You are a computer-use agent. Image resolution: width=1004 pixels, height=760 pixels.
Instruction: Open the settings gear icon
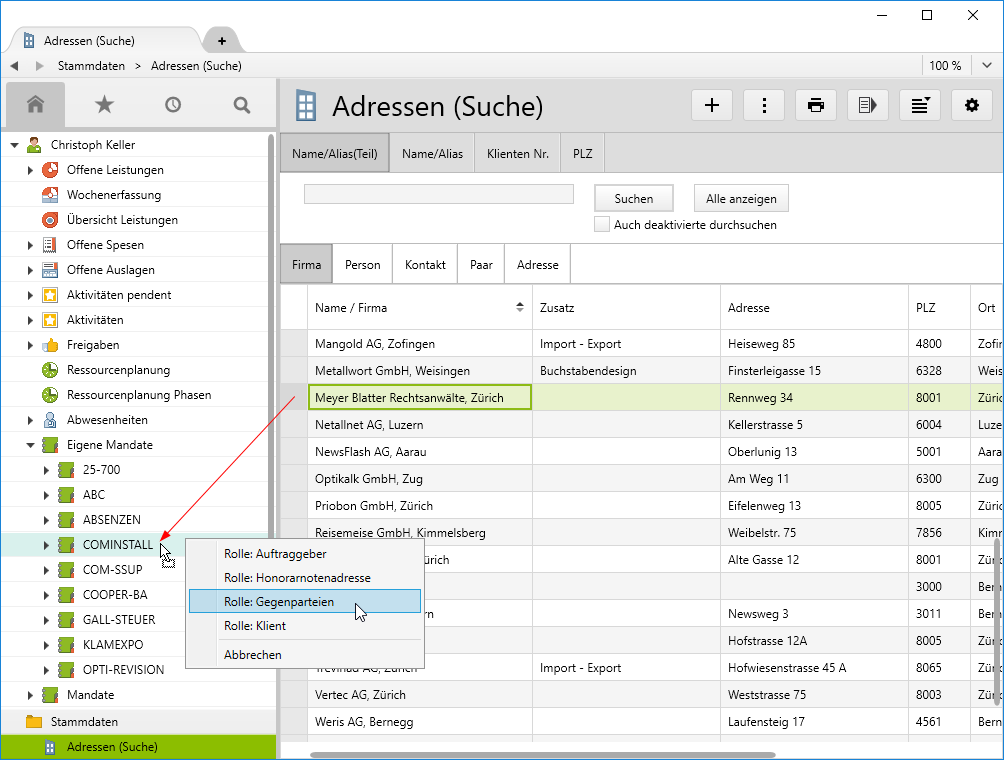[x=972, y=105]
